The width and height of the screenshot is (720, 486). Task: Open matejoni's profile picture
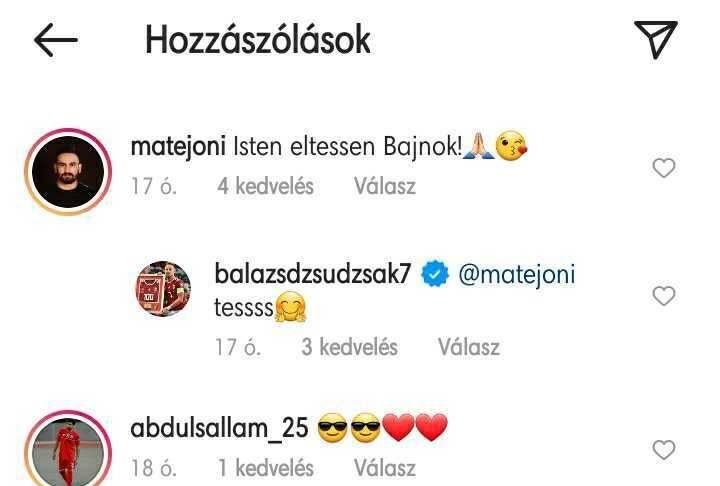(68, 172)
